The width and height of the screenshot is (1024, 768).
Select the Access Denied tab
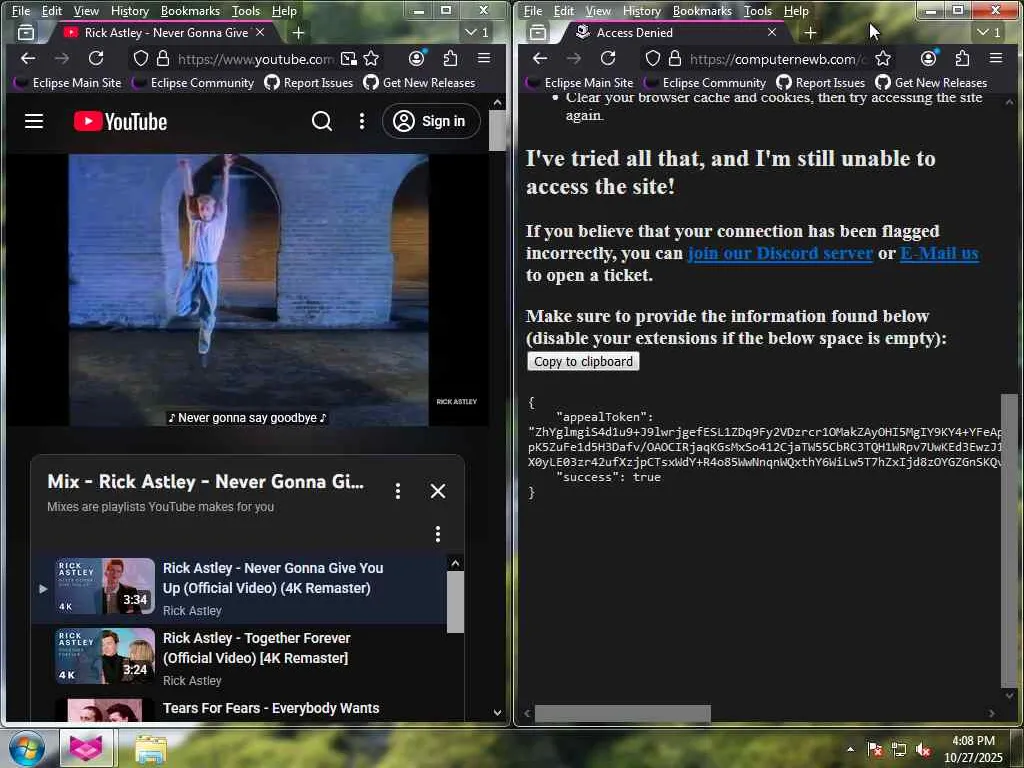[673, 33]
